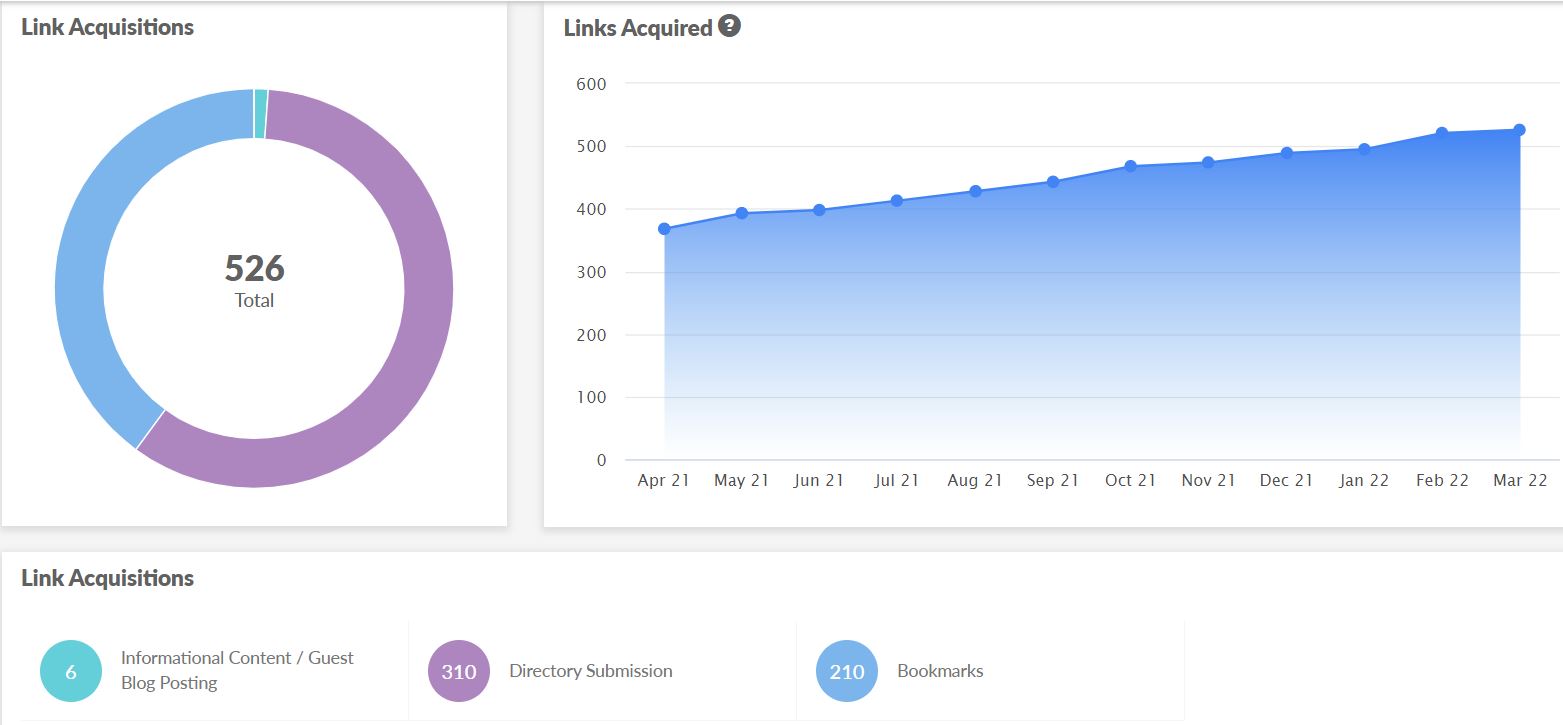1563x725 pixels.
Task: Click the 600 y-axis label
Action: [x=592, y=84]
